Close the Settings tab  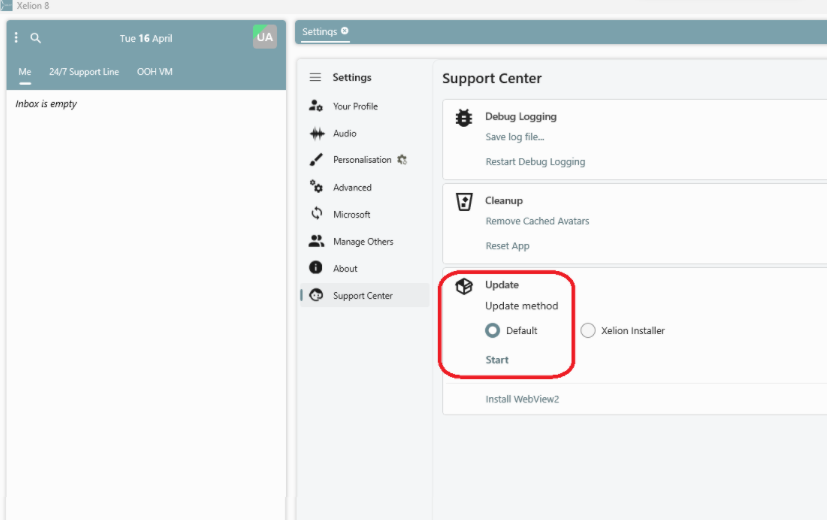coord(345,31)
